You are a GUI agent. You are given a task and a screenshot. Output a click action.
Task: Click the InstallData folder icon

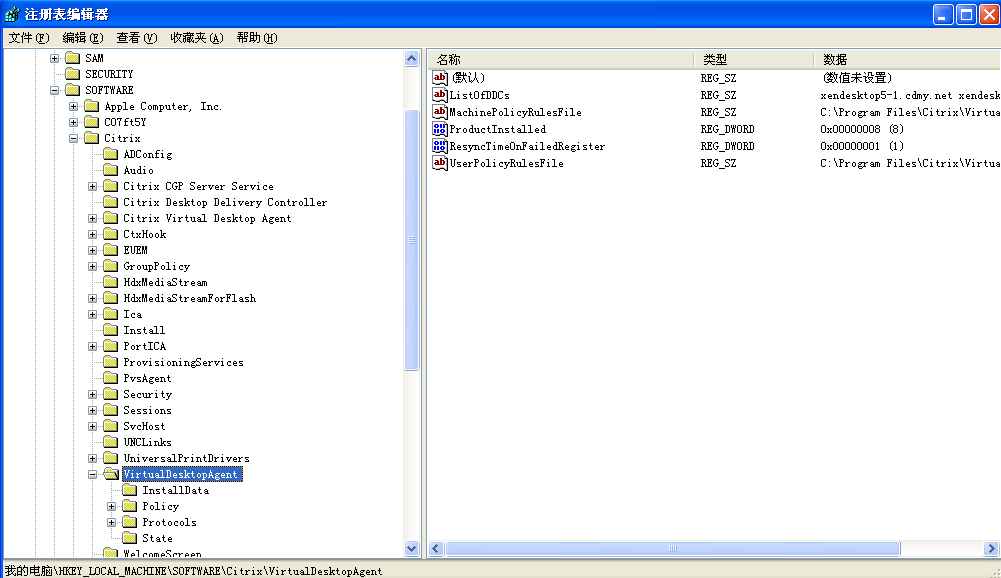point(130,490)
